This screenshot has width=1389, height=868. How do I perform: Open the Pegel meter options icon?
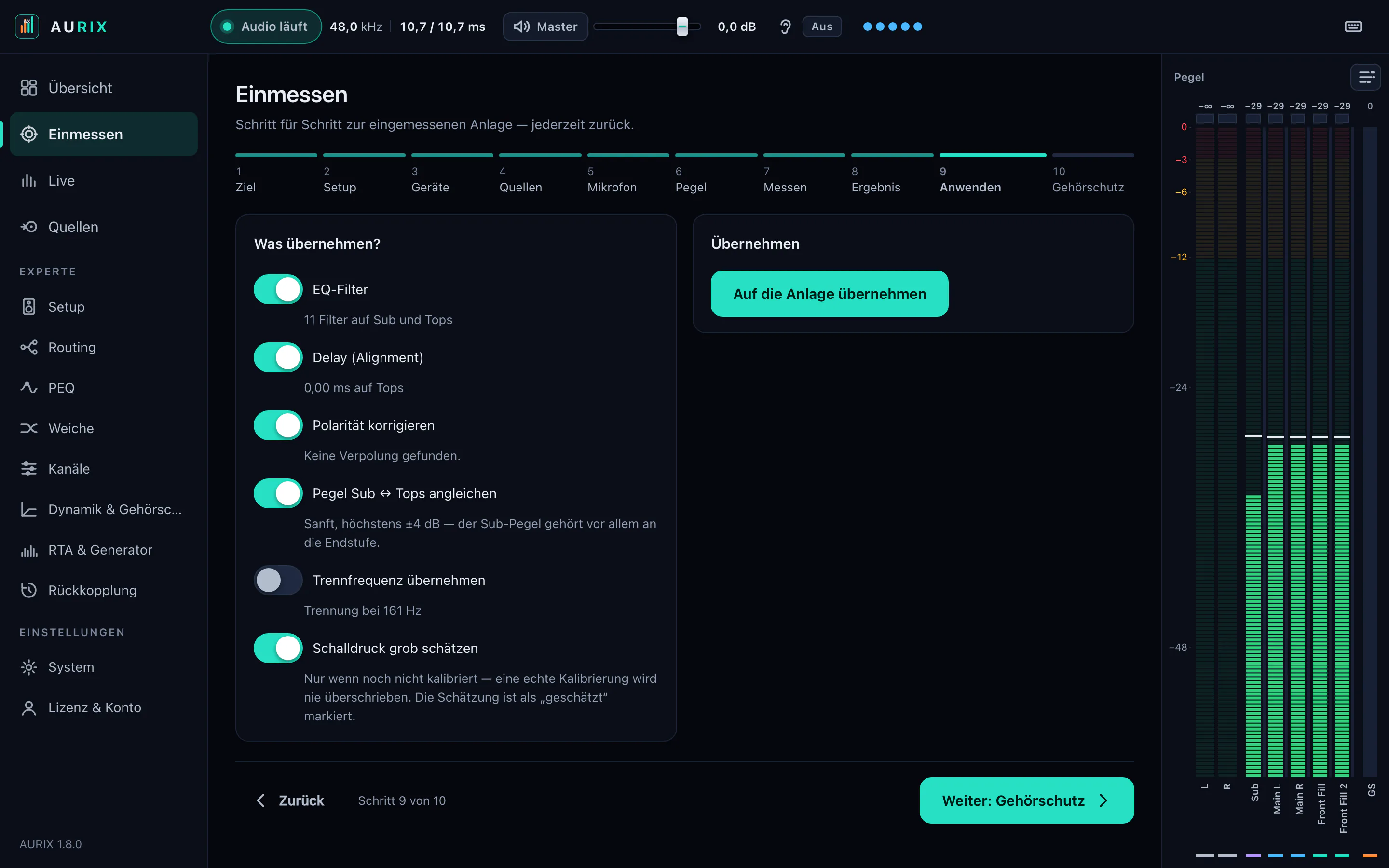1366,77
